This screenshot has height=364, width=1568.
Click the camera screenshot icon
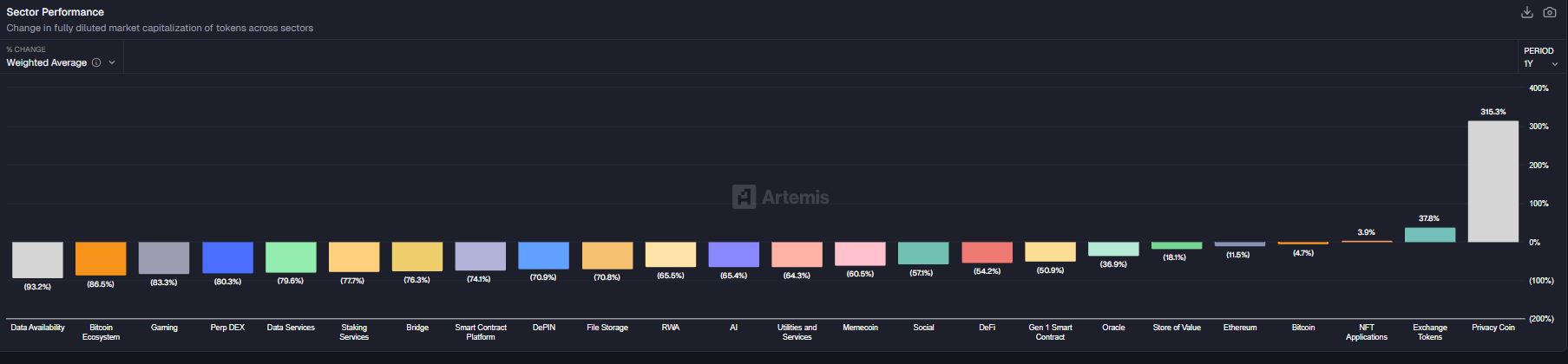[x=1550, y=12]
